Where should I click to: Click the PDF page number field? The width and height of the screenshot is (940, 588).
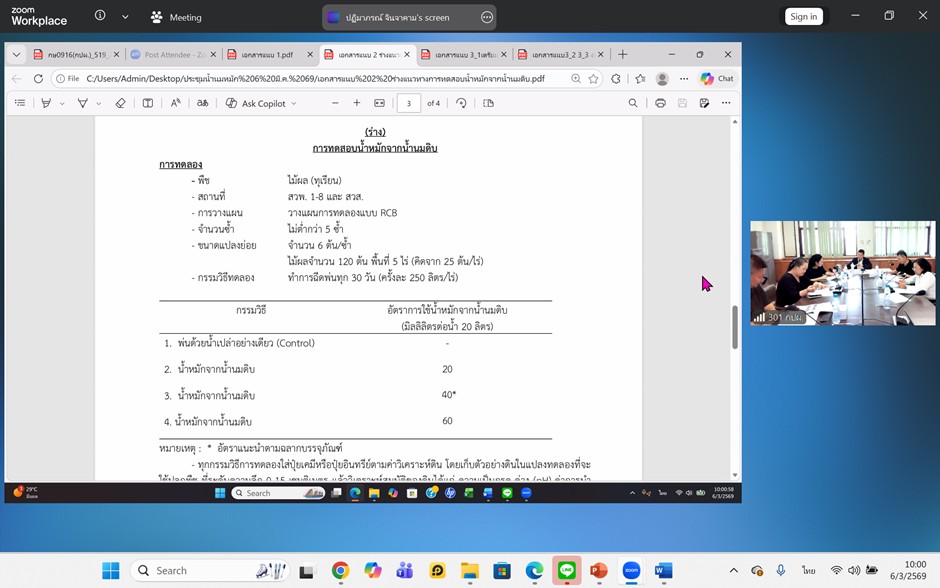click(408, 103)
